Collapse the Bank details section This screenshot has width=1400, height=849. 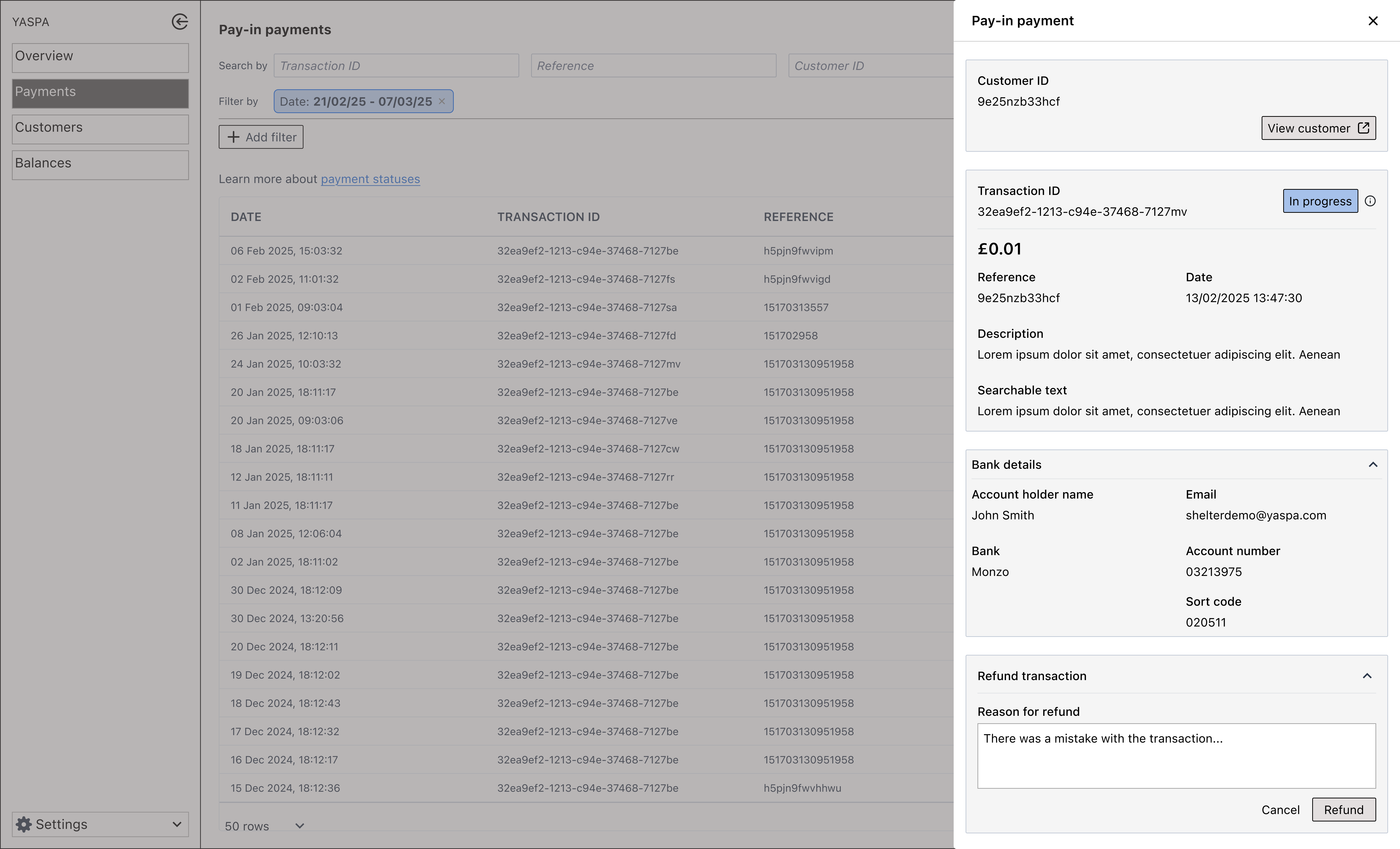click(1373, 465)
